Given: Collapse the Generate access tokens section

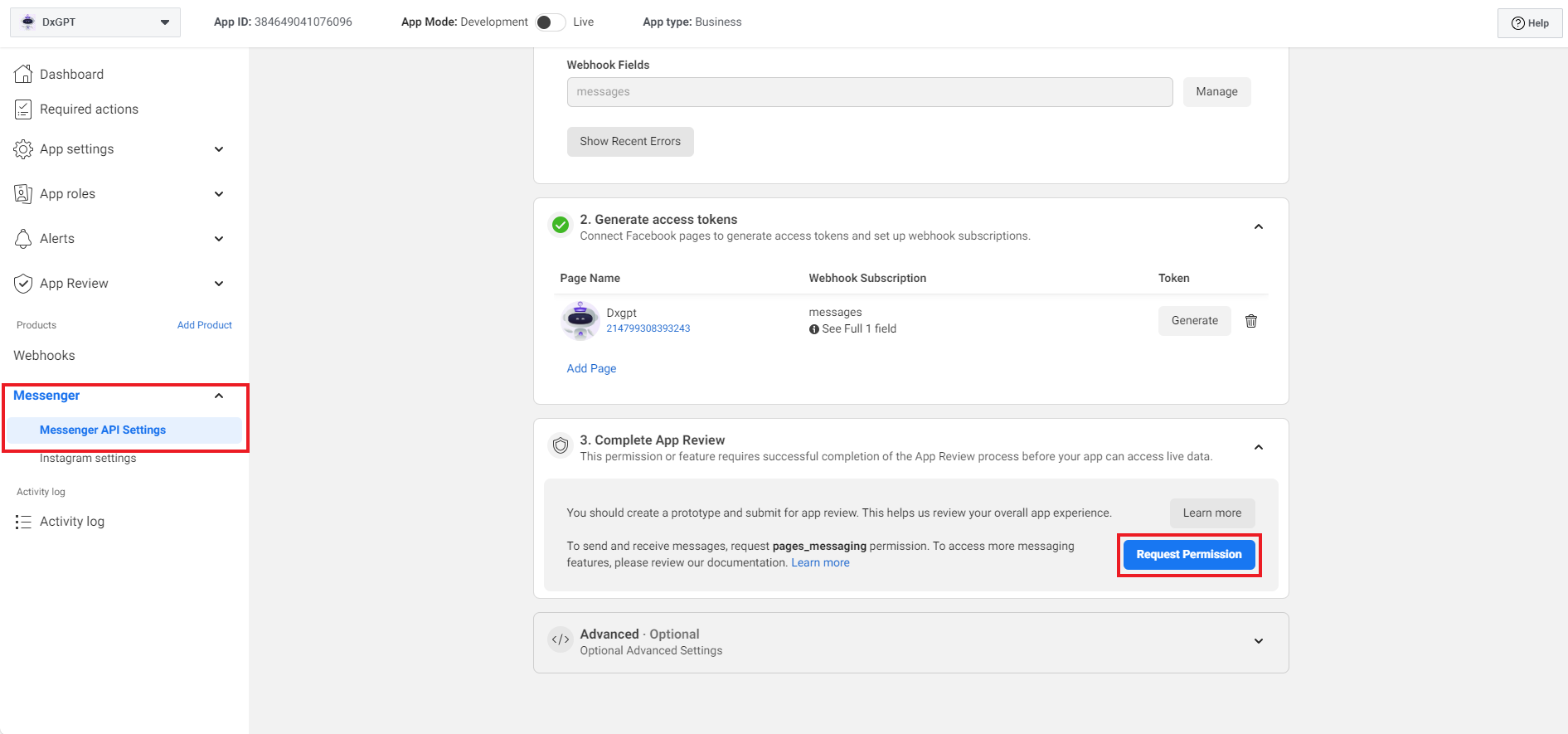Looking at the screenshot, I should [x=1258, y=226].
